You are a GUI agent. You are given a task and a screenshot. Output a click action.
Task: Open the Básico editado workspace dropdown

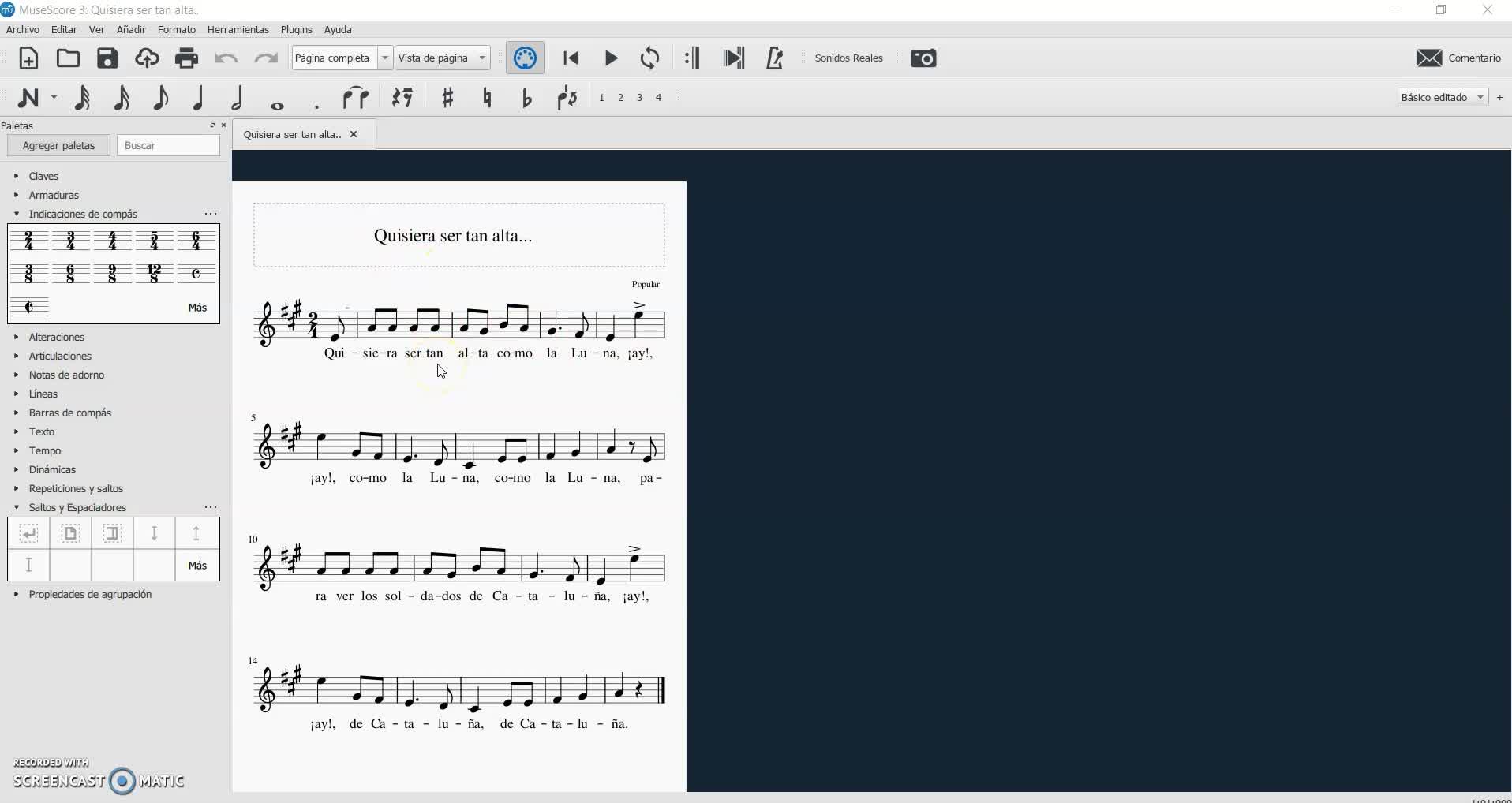click(x=1443, y=97)
